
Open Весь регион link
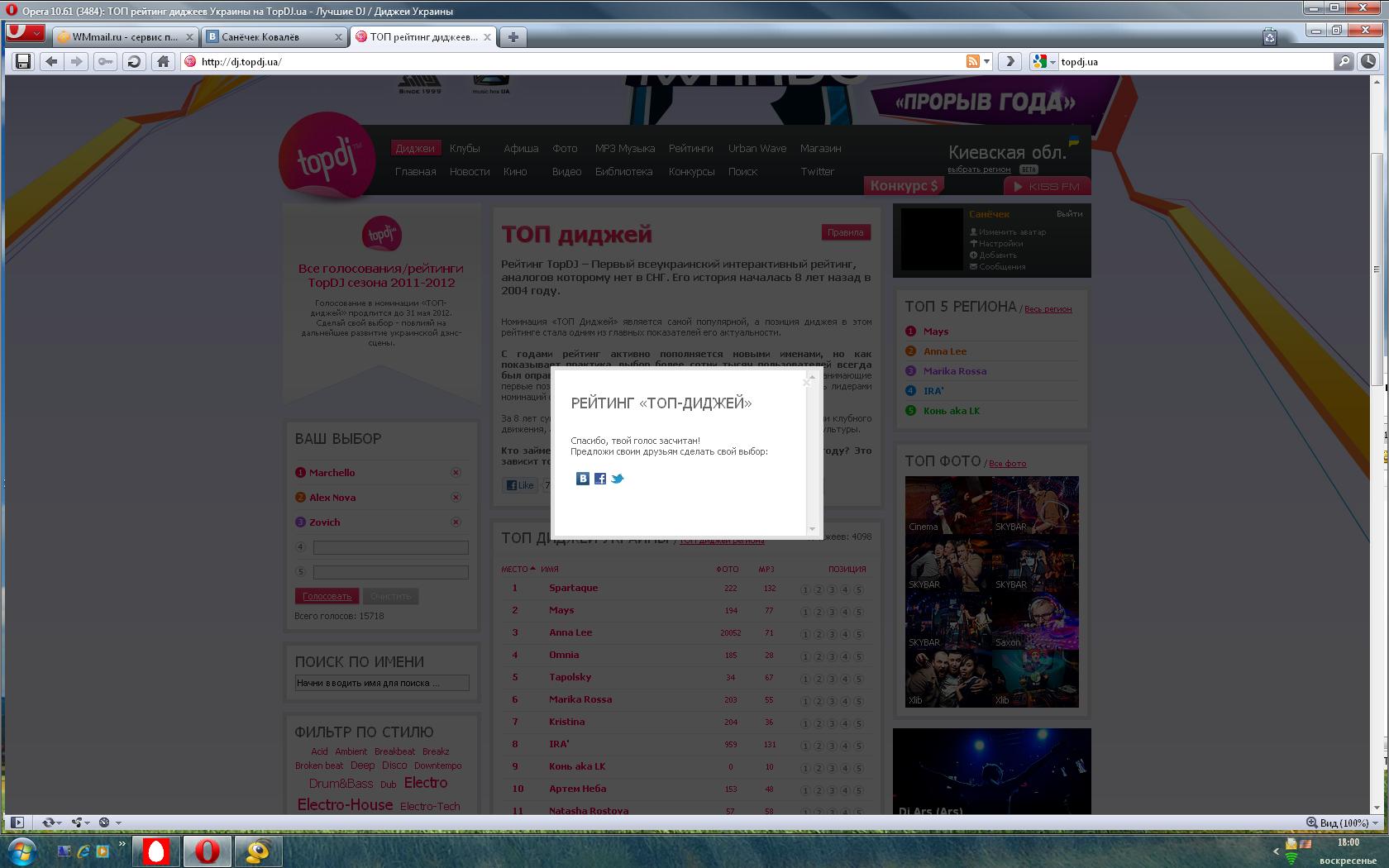1048,309
